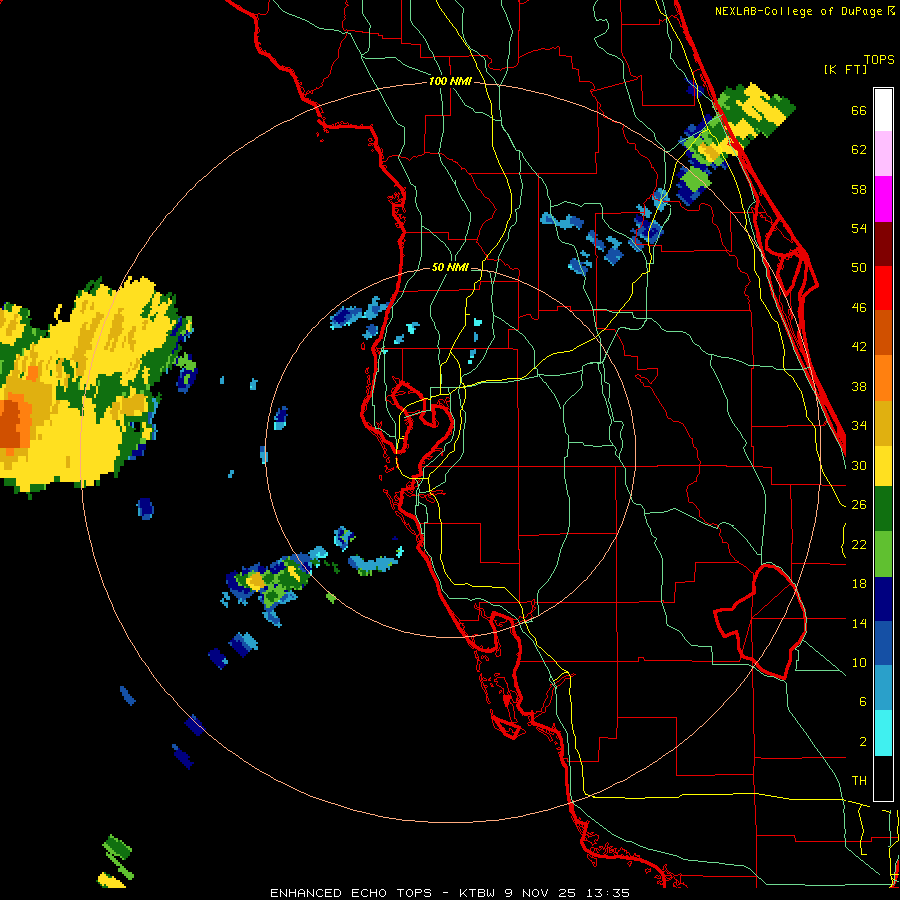Click the [K FT] units label
Screen dimensions: 900x900
pos(845,69)
